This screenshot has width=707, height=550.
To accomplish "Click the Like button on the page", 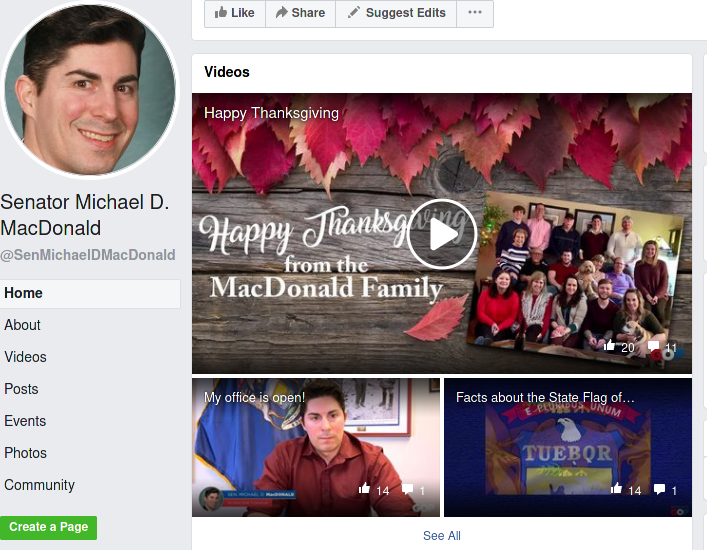I will (235, 13).
